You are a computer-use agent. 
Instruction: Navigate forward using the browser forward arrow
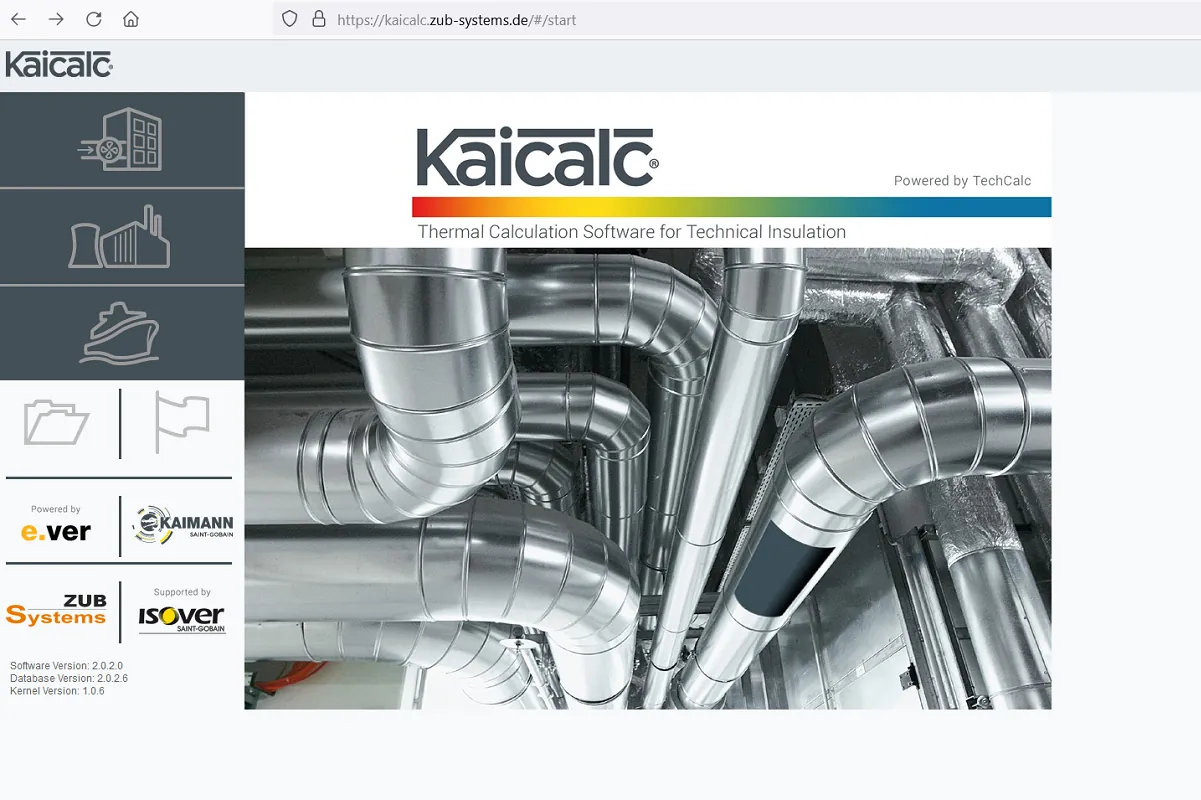pos(55,18)
